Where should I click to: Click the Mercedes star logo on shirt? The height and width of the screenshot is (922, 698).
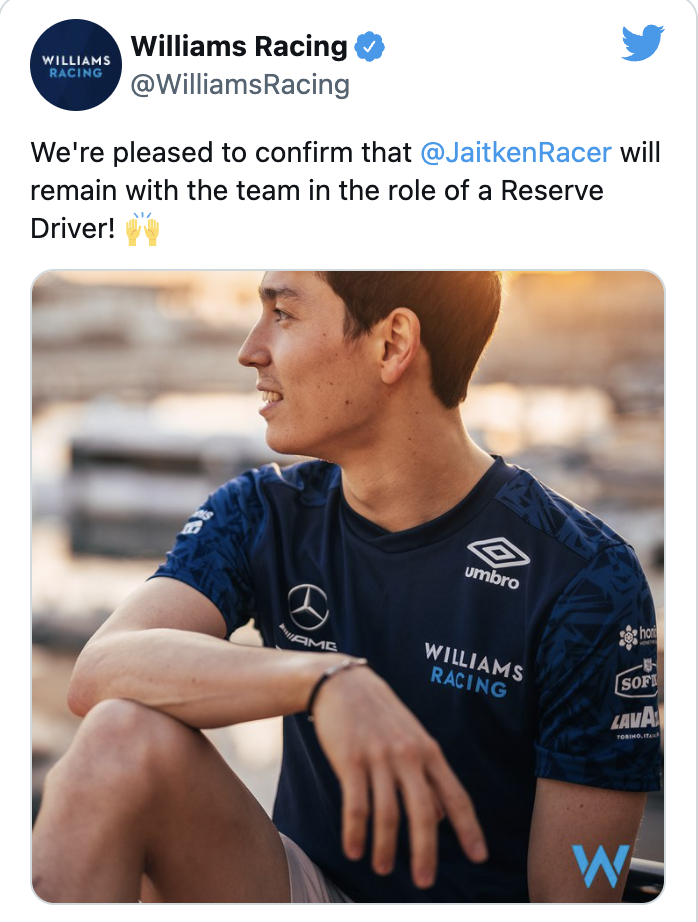(x=308, y=607)
